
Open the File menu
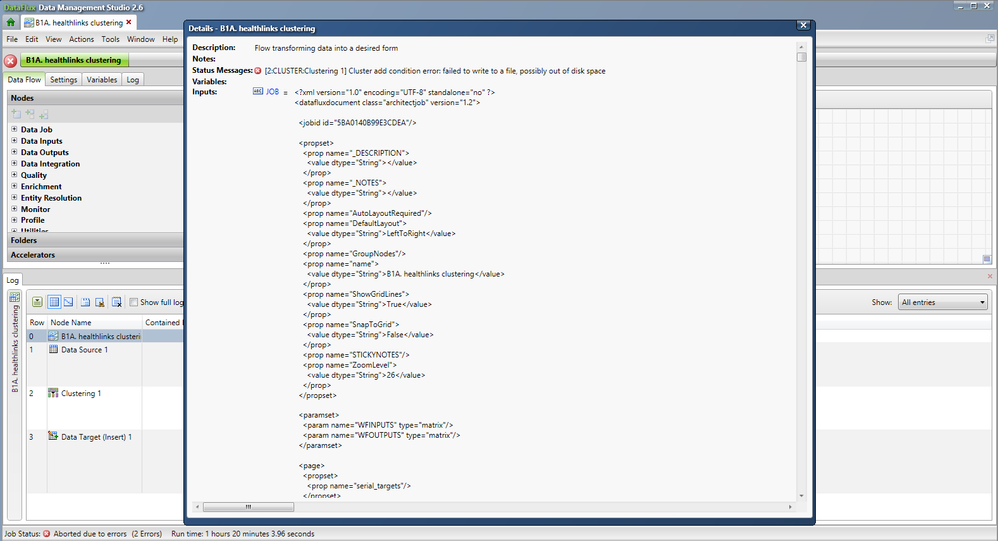click(12, 39)
